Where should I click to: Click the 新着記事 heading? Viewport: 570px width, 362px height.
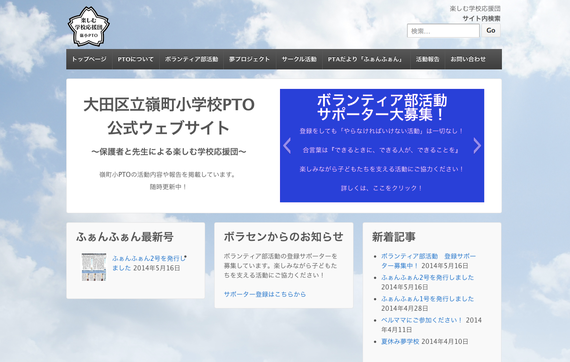coord(393,237)
